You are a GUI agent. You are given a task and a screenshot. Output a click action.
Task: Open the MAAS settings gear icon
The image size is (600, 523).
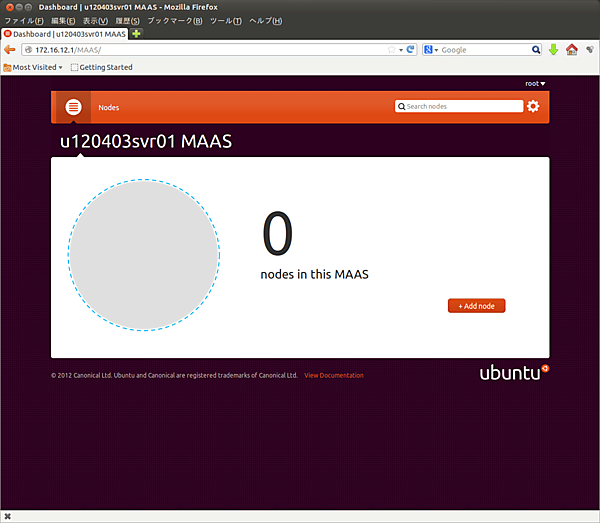pos(533,106)
